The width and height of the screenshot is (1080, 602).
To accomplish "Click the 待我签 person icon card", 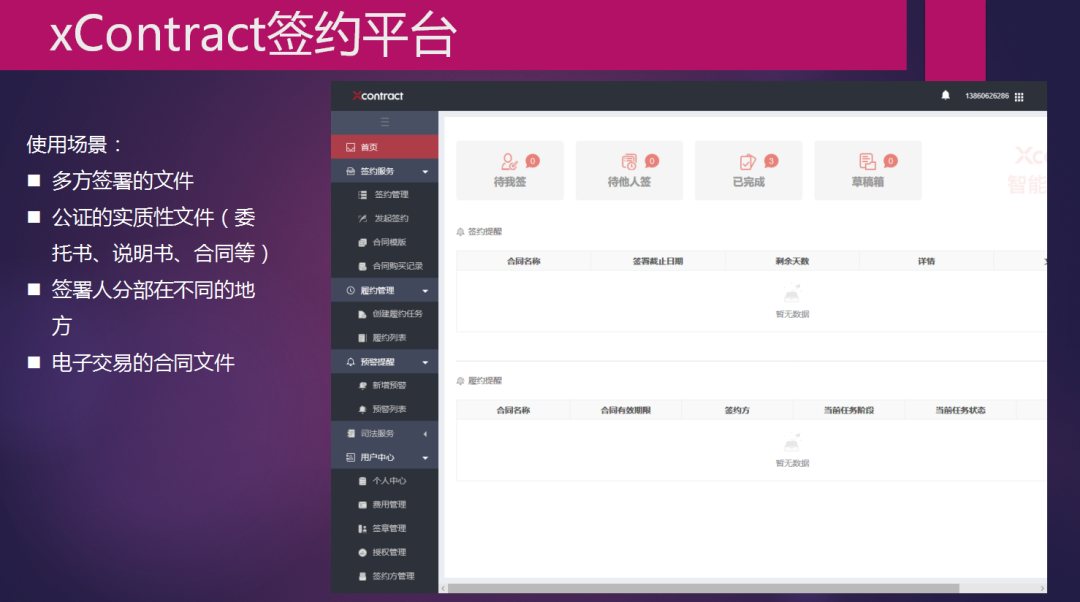I will 509,162.
